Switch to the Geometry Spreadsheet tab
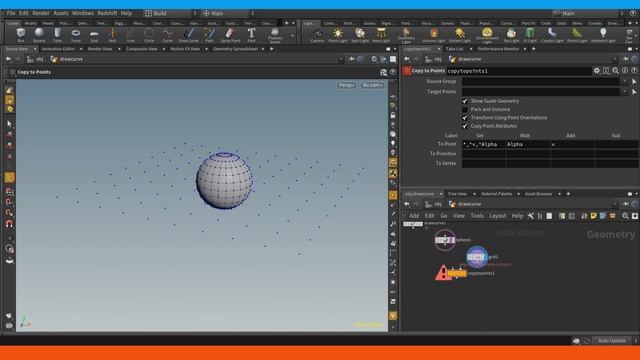The width and height of the screenshot is (640, 360). 235,49
